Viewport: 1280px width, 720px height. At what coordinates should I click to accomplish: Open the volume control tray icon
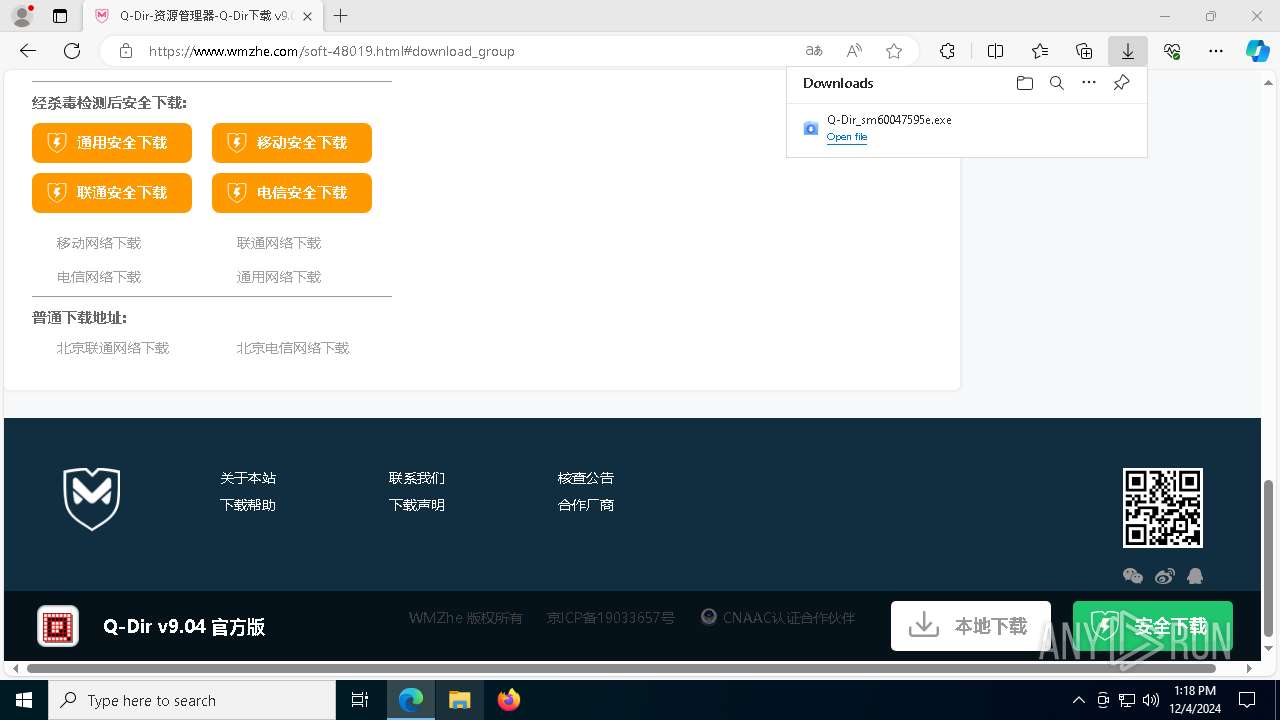[1151, 700]
